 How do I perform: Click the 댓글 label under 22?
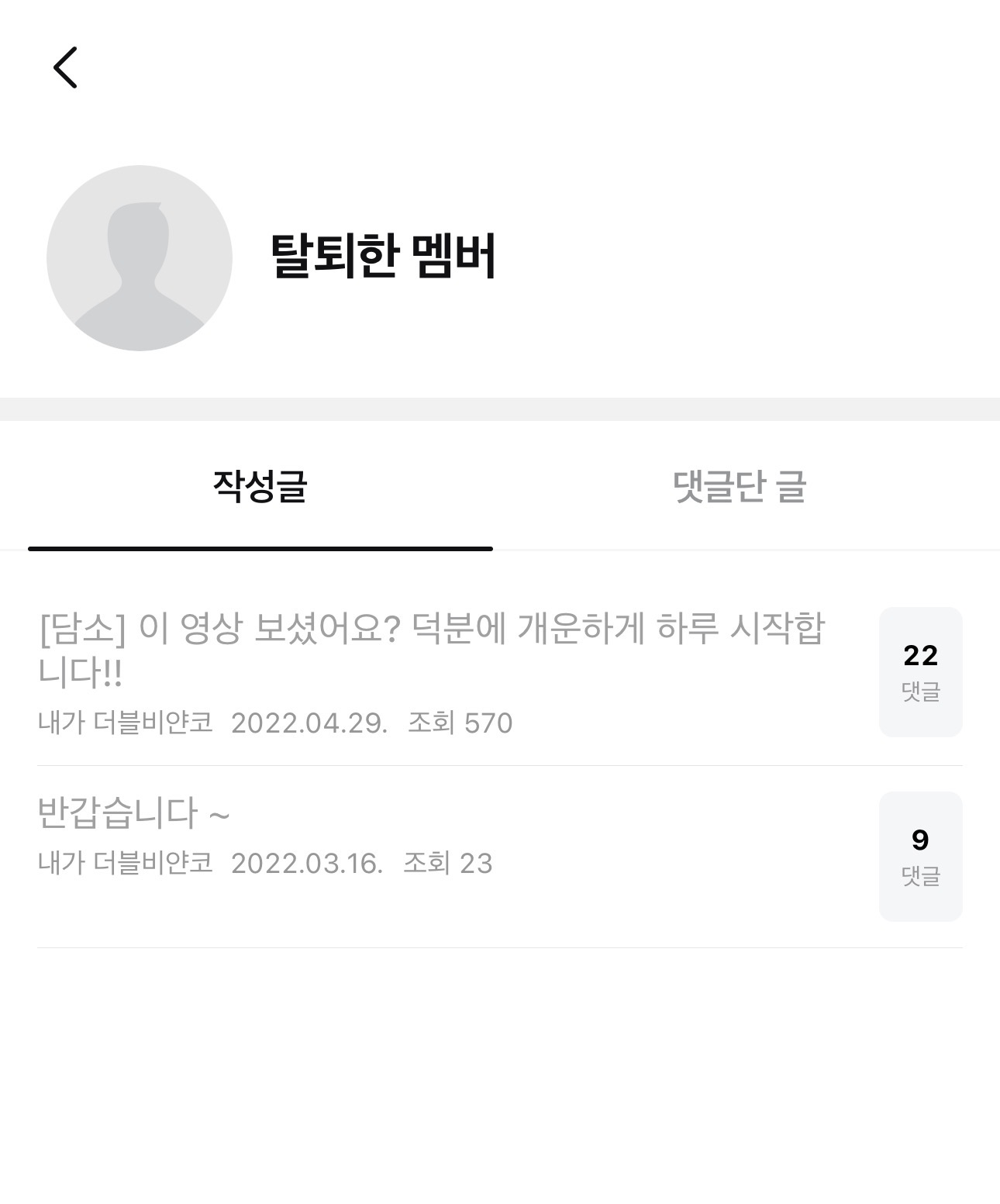coord(921,692)
